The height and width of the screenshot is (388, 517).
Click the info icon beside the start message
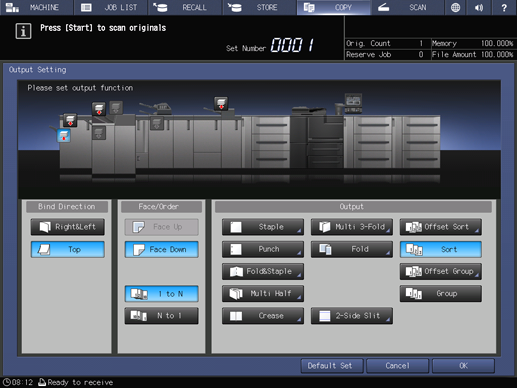[23, 31]
